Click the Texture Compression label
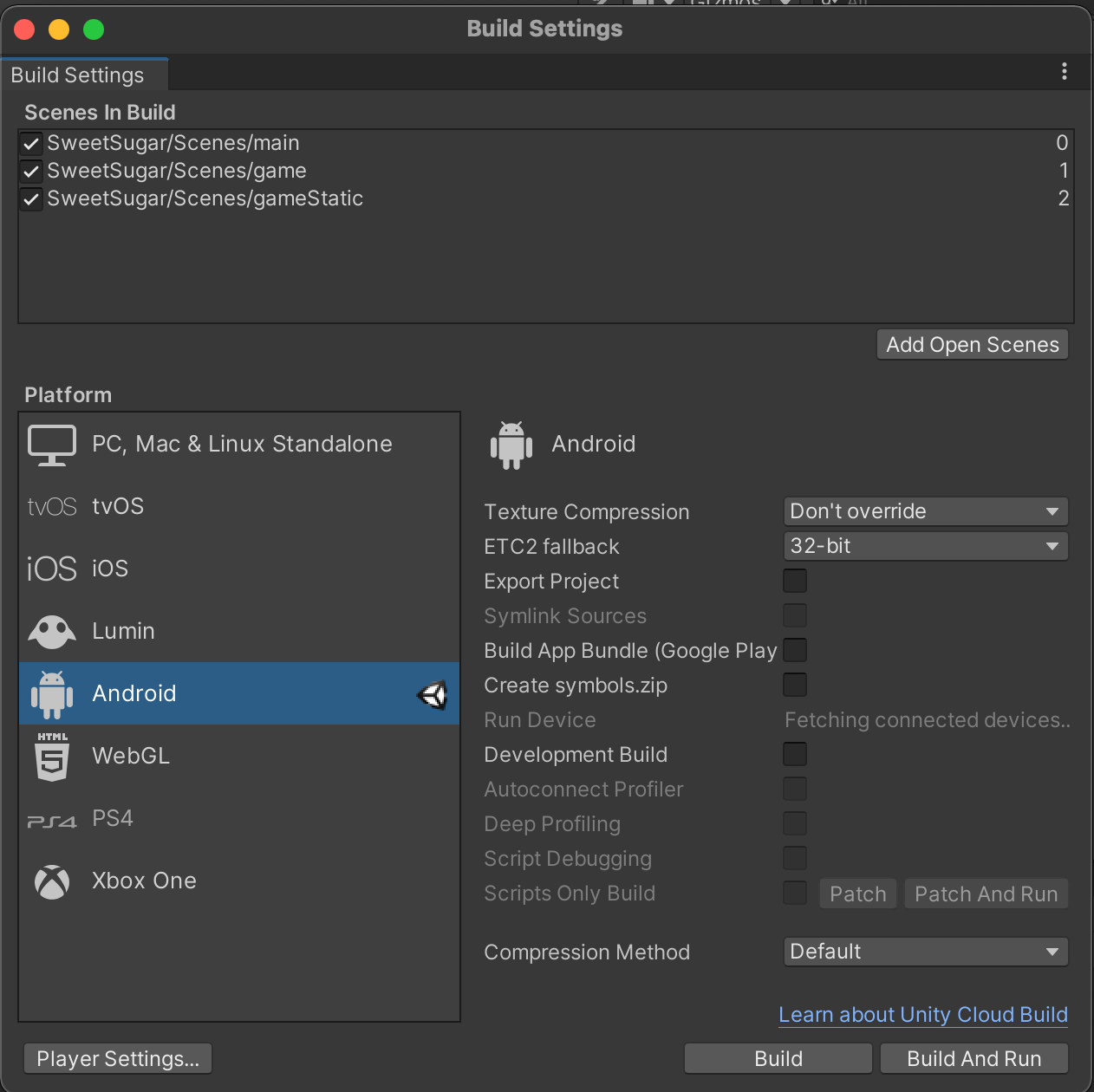 point(587,512)
